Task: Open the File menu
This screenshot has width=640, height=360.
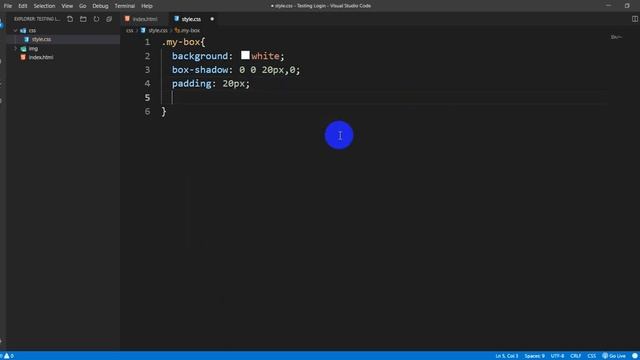Action: (8, 6)
